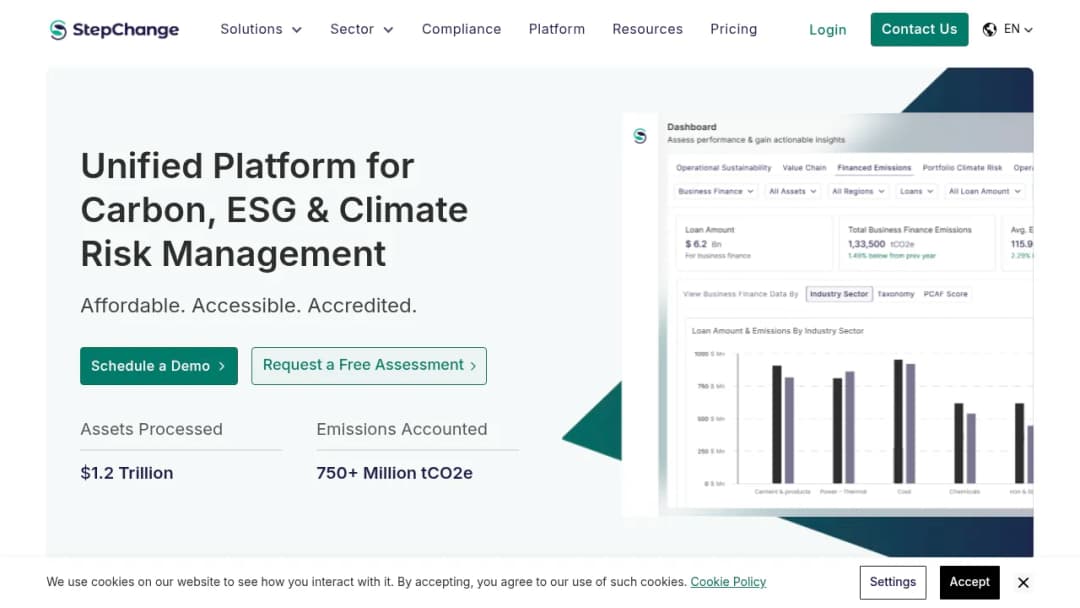Select PCAF Score view option
Image resolution: width=1080 pixels, height=608 pixels.
(x=945, y=294)
